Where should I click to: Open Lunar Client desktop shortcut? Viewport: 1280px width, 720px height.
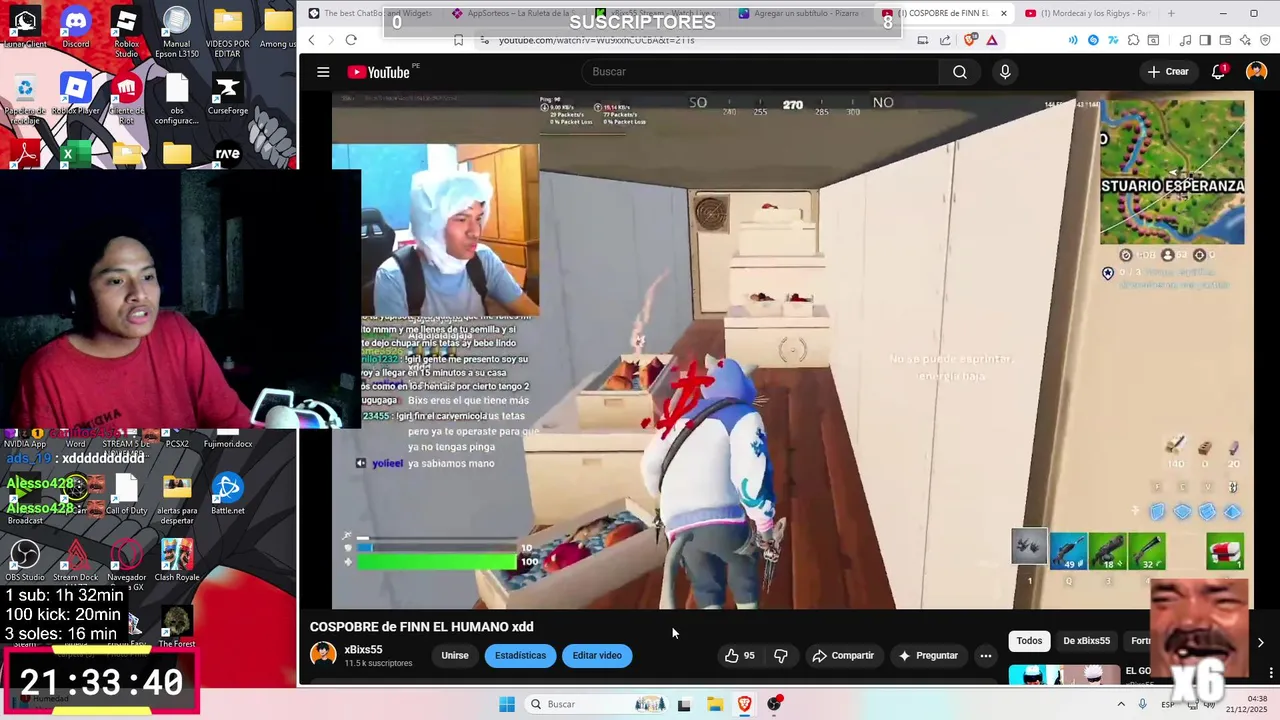coord(25,27)
